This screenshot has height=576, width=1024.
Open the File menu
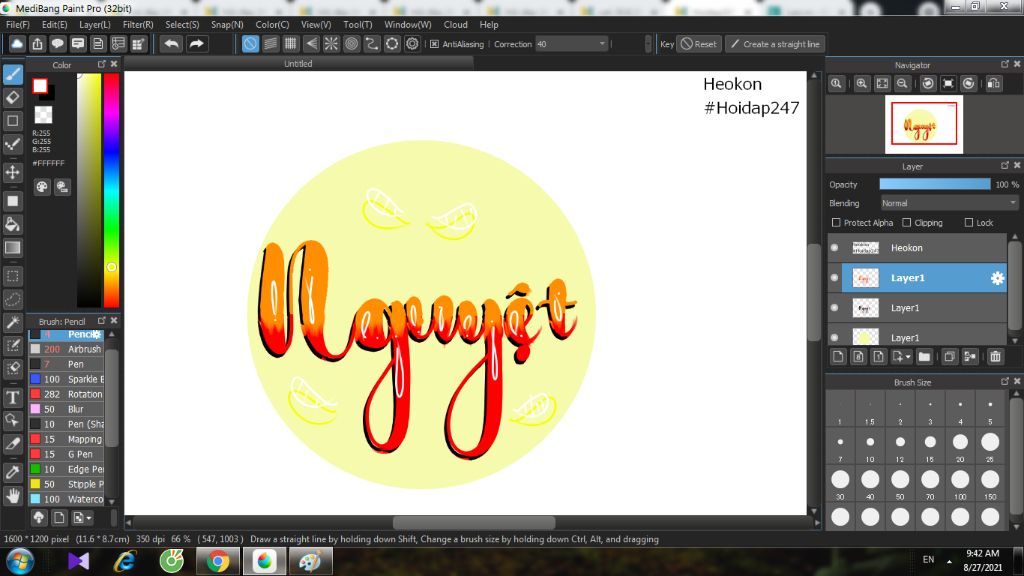point(18,24)
